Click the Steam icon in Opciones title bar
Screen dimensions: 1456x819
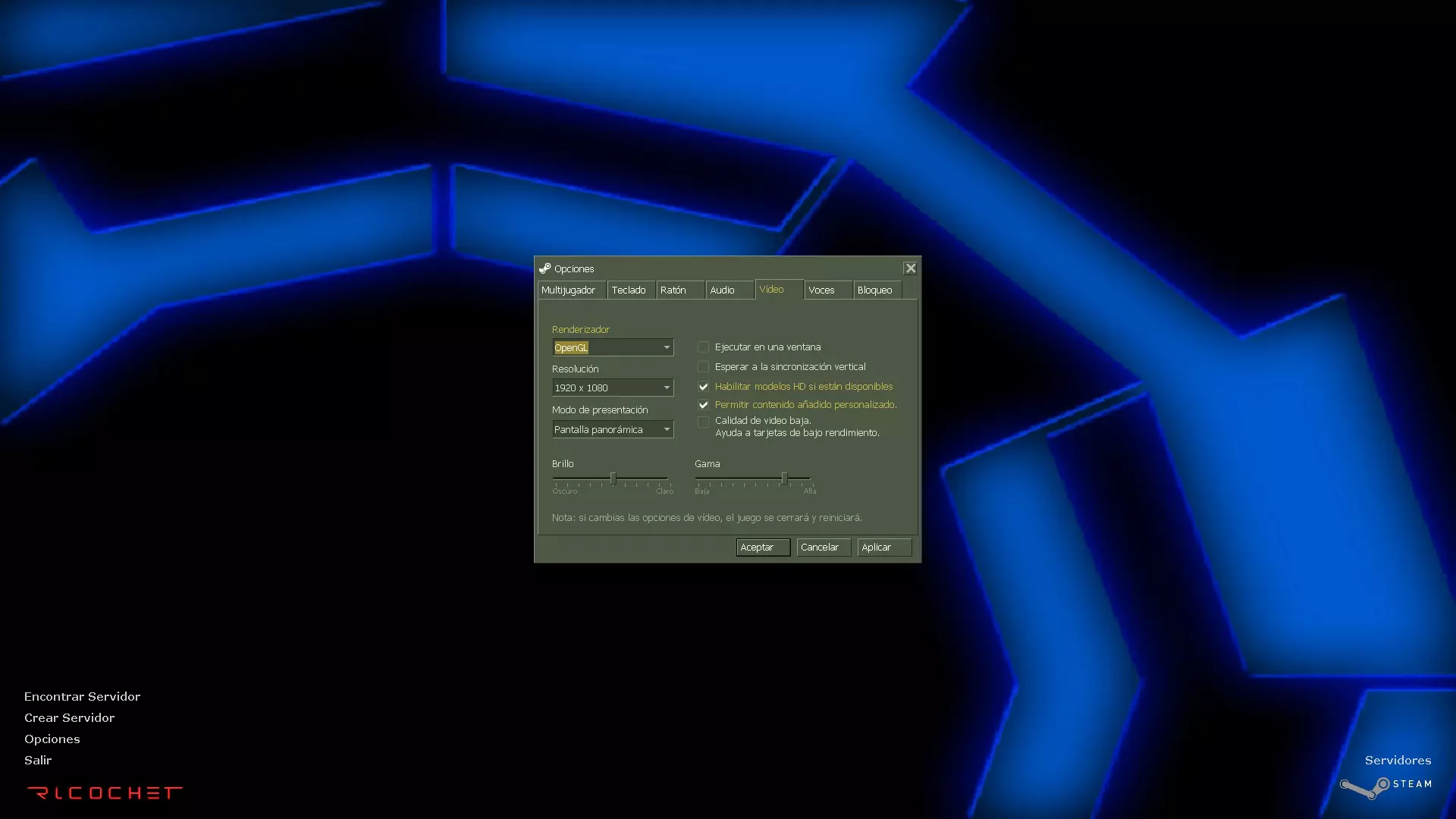544,268
